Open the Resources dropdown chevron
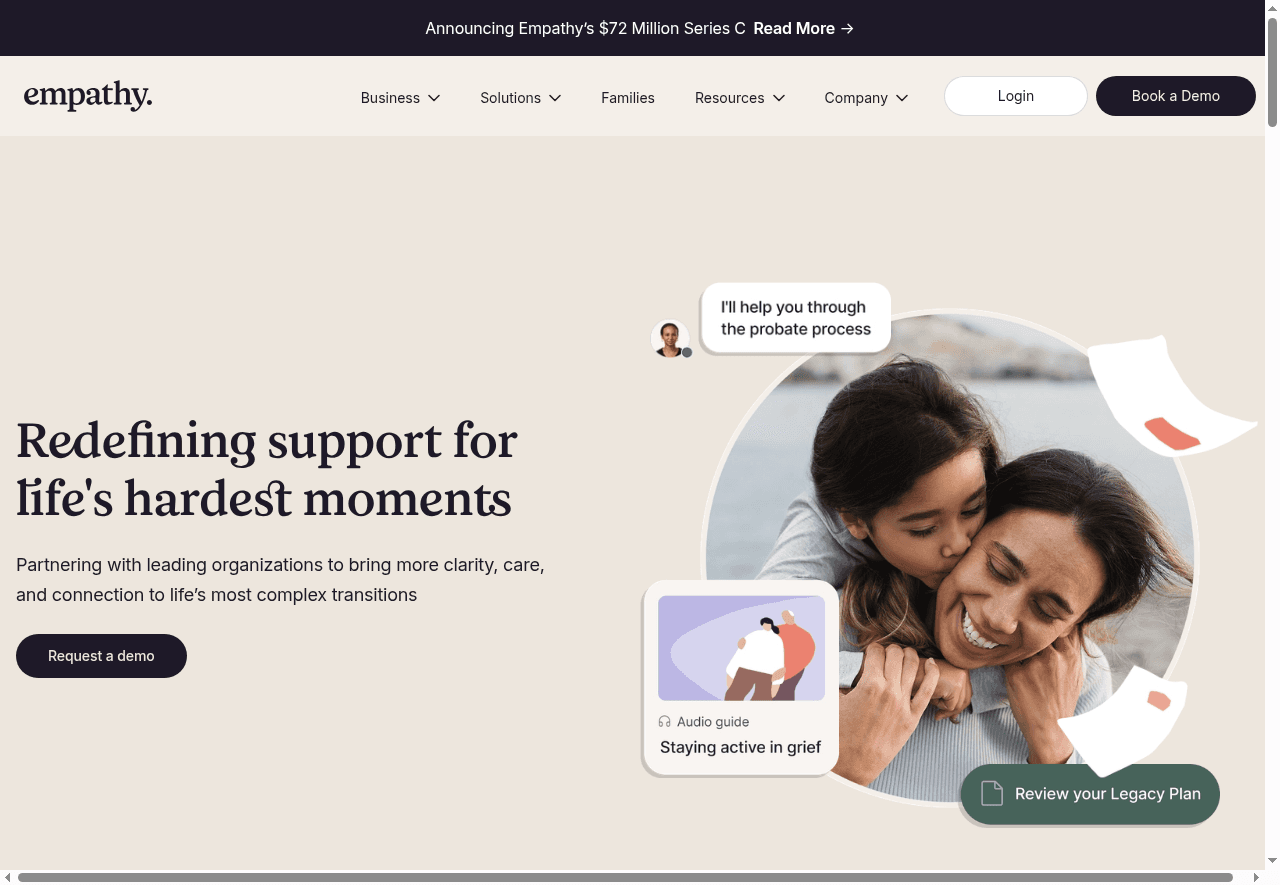This screenshot has height=885, width=1280. point(779,98)
